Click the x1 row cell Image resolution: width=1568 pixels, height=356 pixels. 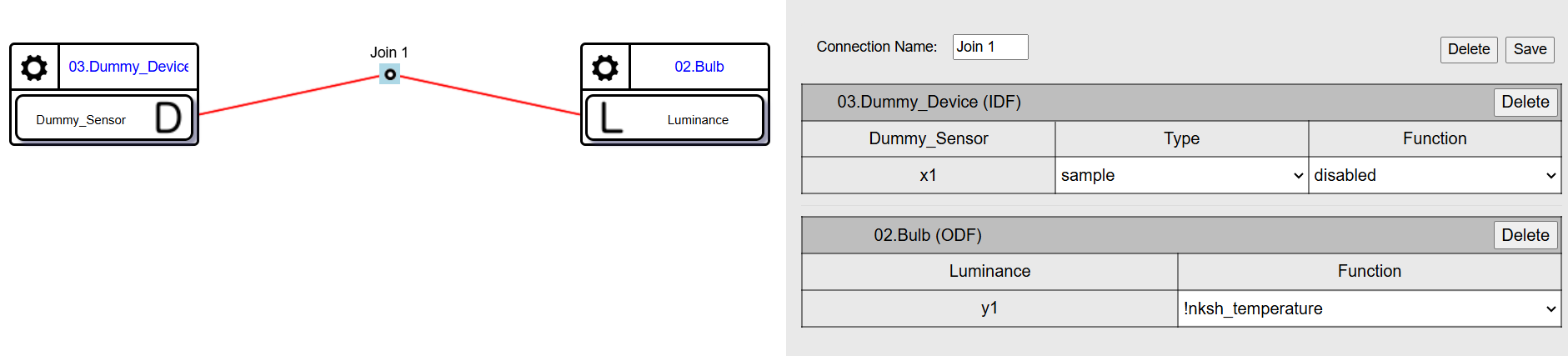(x=928, y=175)
